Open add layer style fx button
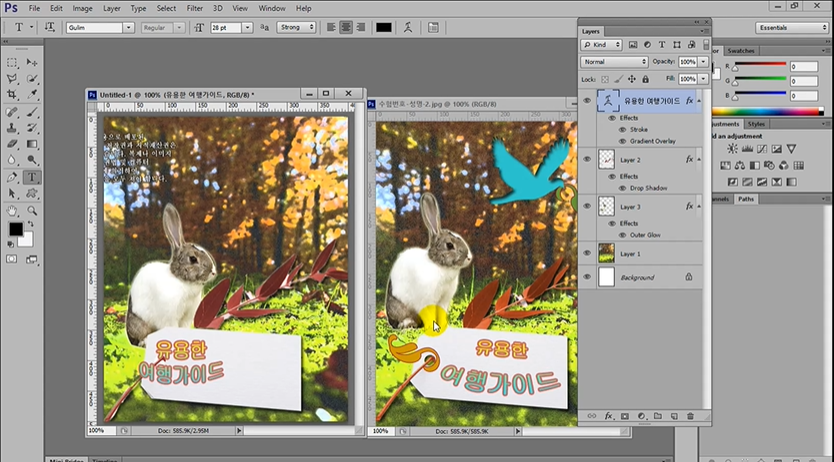The height and width of the screenshot is (462, 834). coord(608,416)
